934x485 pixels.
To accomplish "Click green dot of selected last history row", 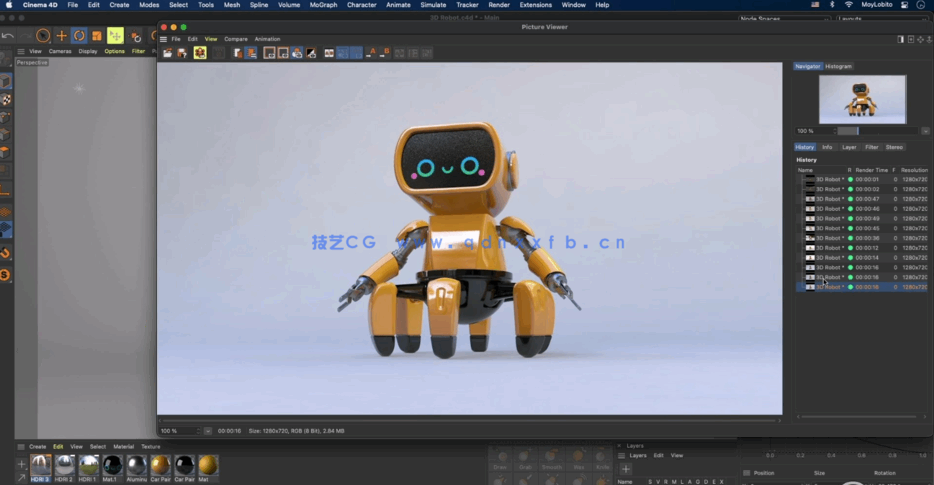I will [851, 287].
